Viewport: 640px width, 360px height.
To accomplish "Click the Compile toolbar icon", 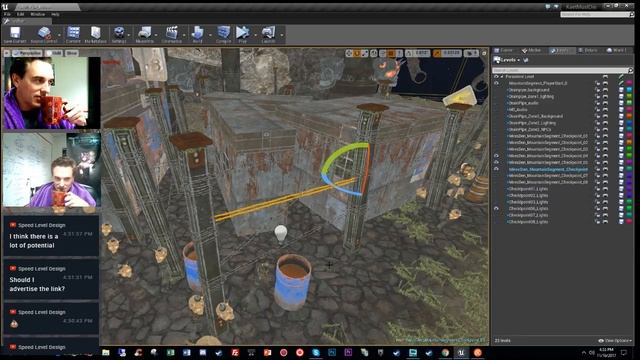I will (223, 33).
